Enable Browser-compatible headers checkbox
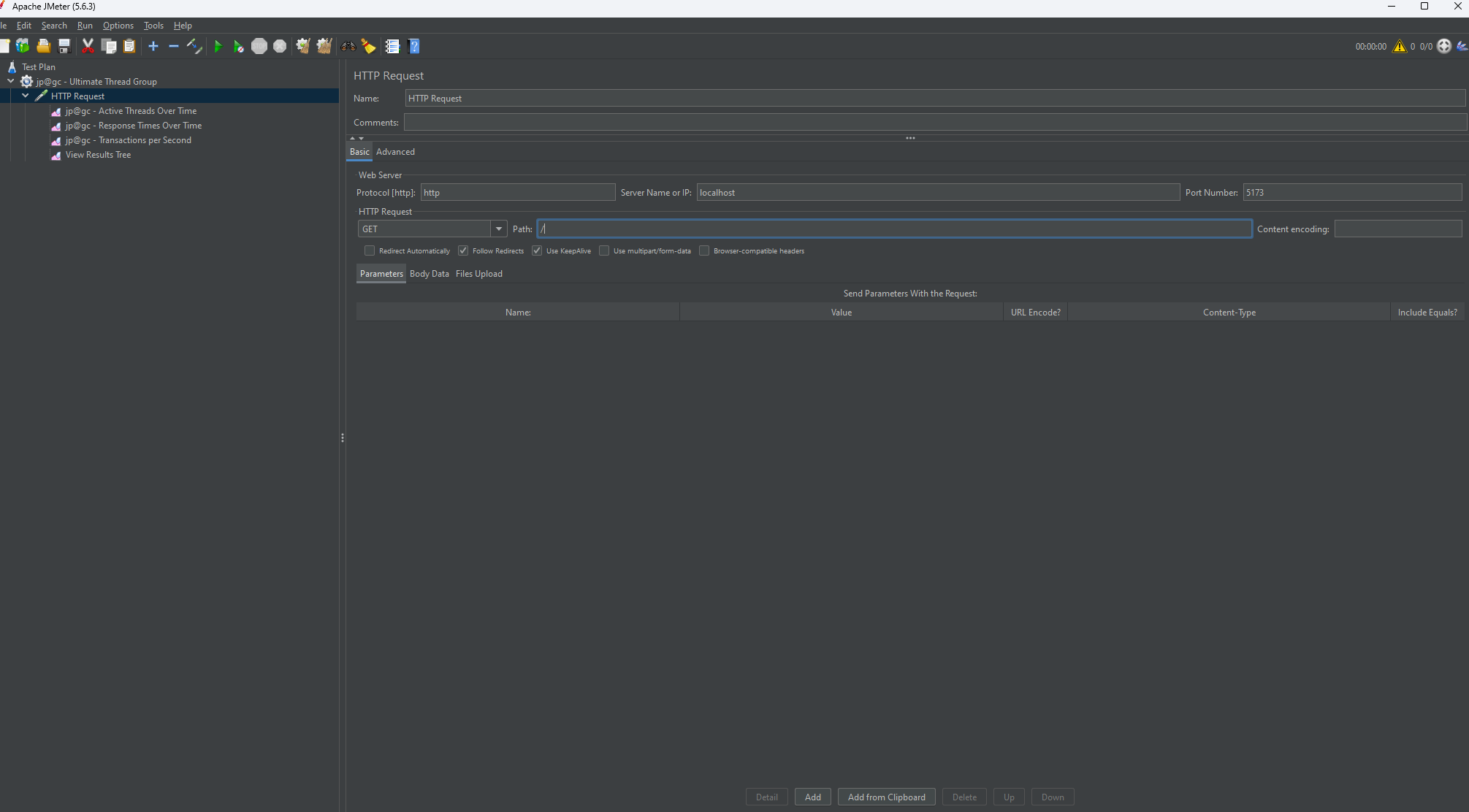Screen dimensions: 1469x812 tap(704, 250)
